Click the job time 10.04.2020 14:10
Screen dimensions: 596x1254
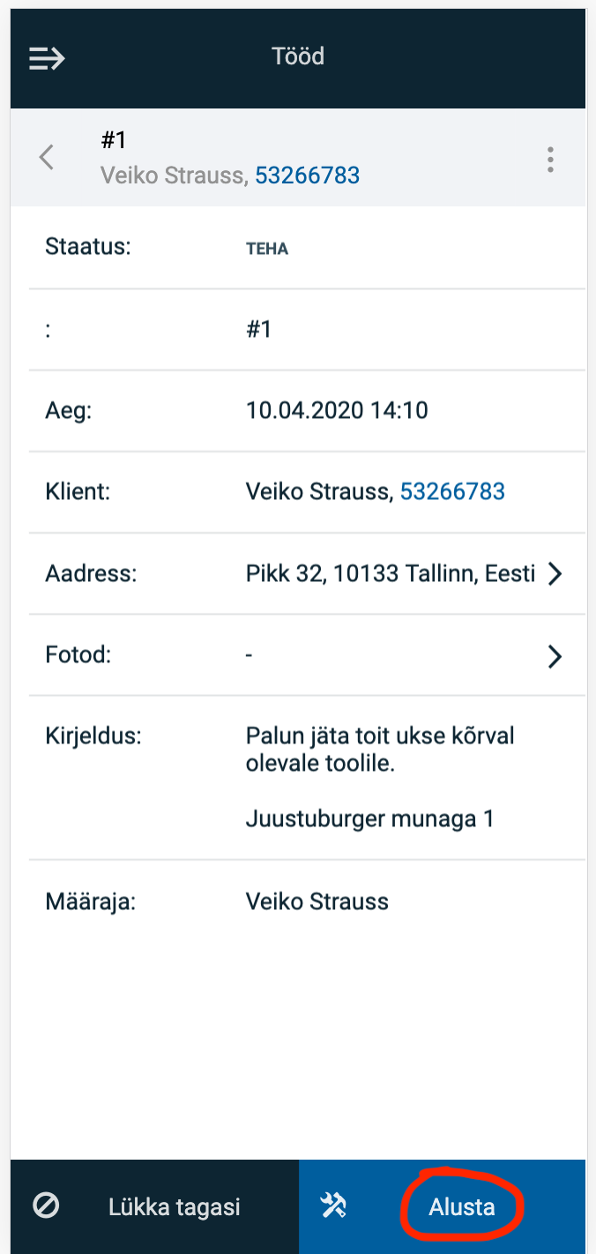click(x=337, y=410)
